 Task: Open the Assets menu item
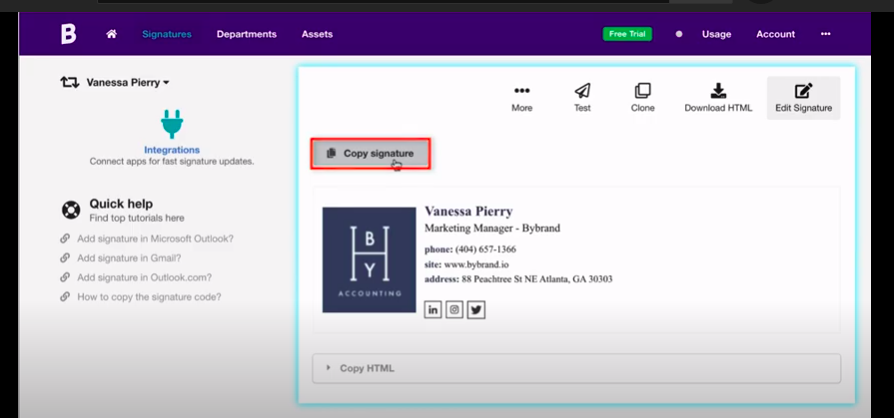coord(317,34)
